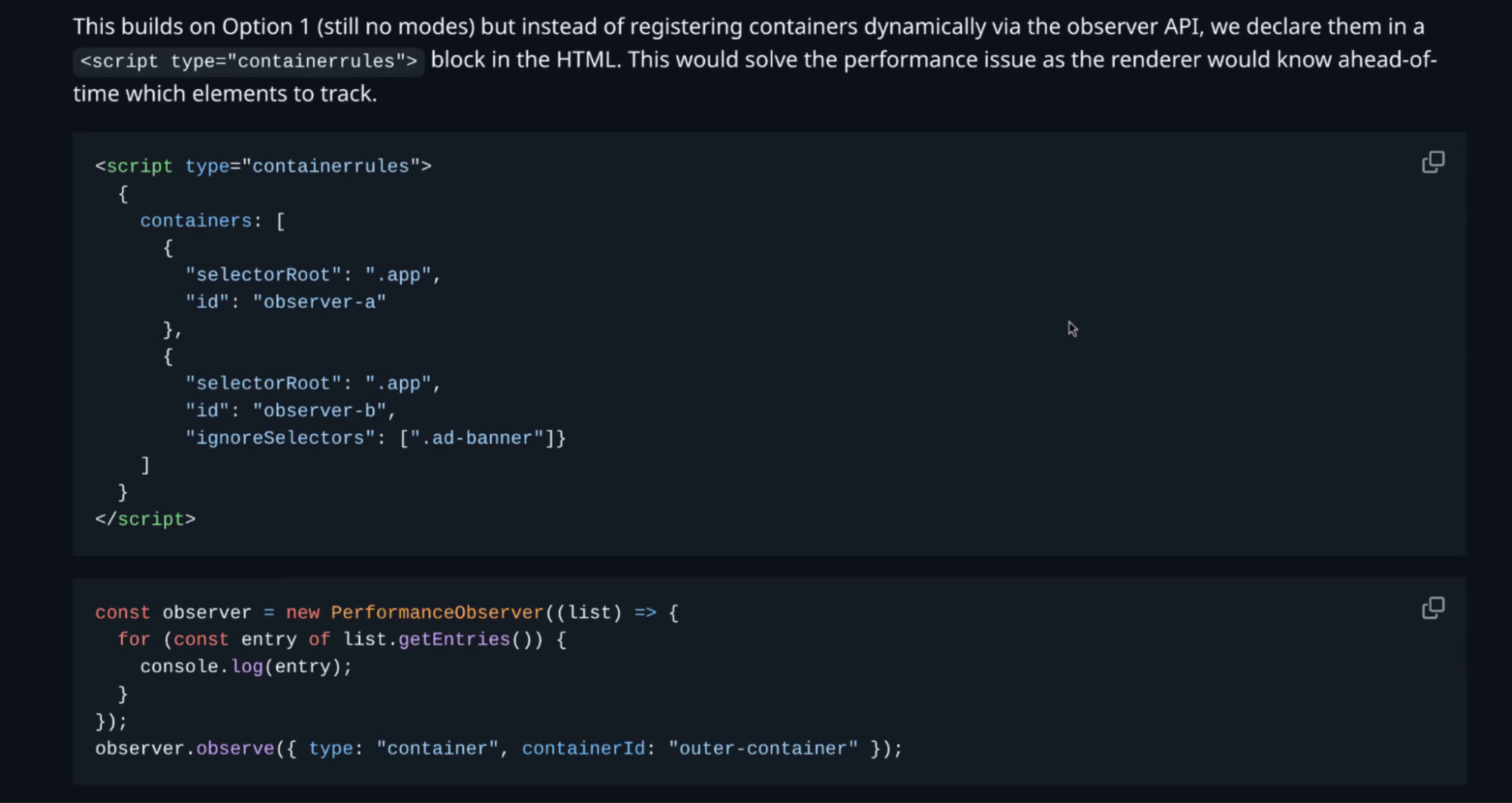Copy the containerrules script code block

click(x=1433, y=162)
